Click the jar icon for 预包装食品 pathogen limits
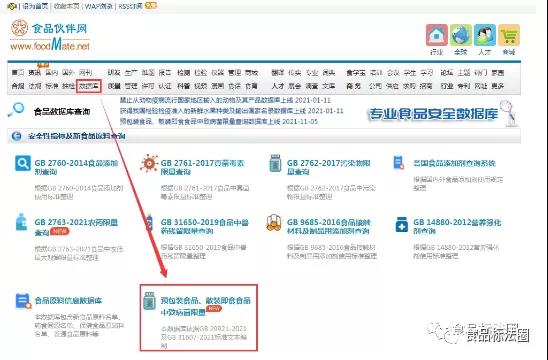This screenshot has width=548, height=360. [x=150, y=301]
